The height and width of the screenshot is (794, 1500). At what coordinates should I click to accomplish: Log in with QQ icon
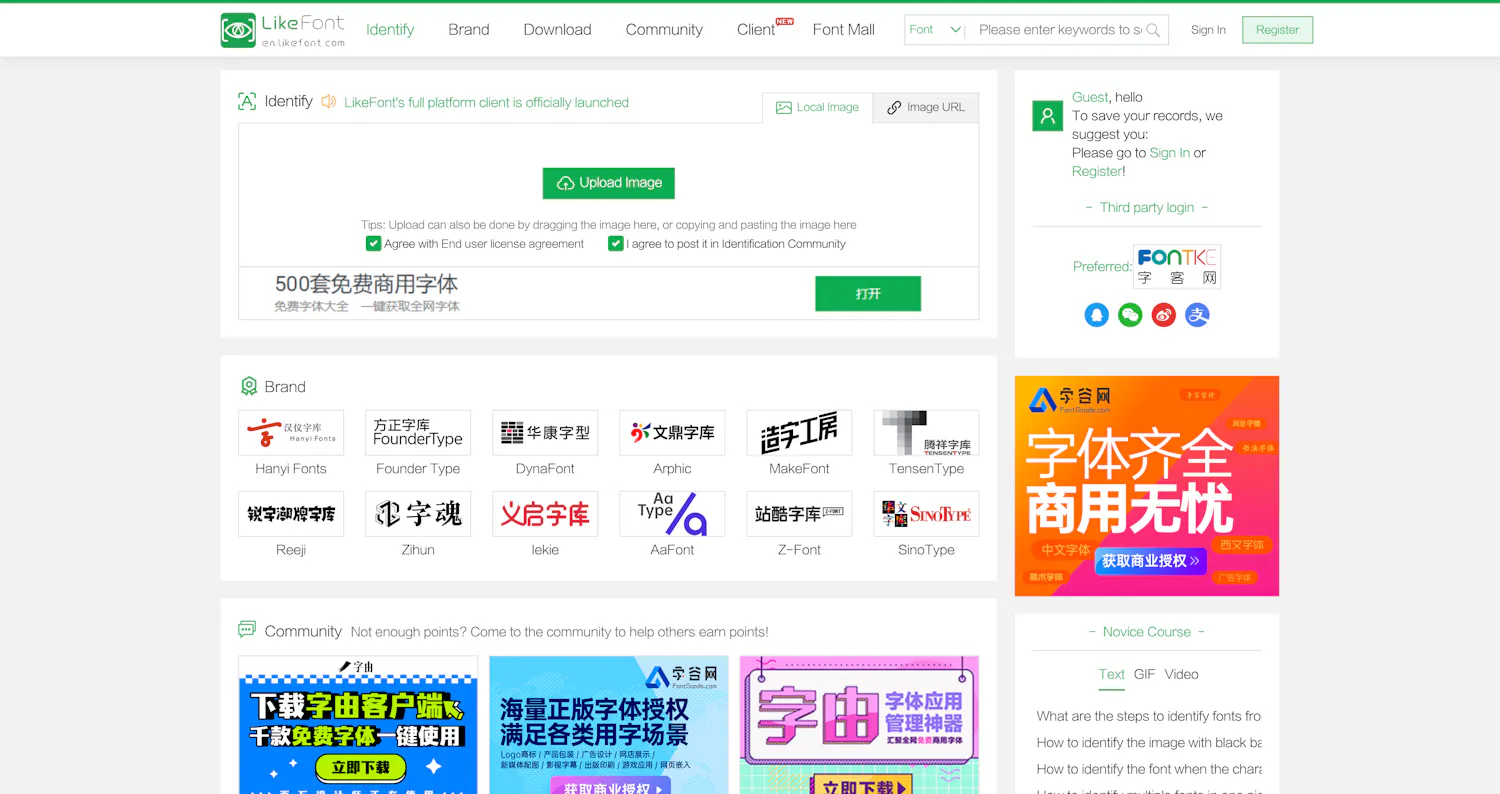coord(1097,315)
